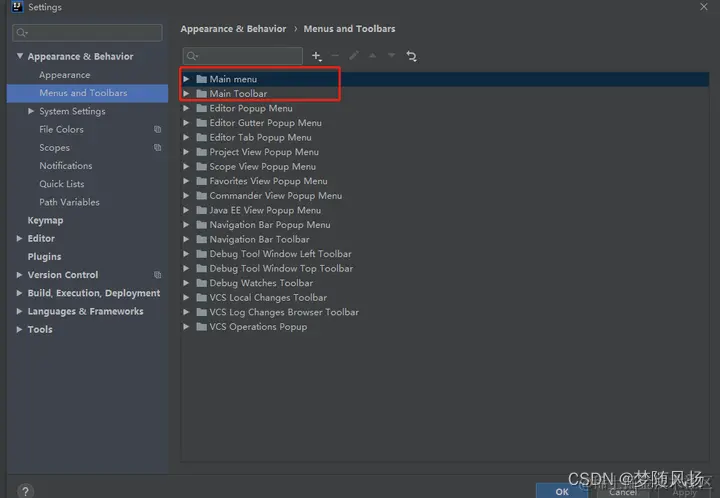Click the move down arrow icon
This screenshot has width=720, height=498.
click(391, 56)
